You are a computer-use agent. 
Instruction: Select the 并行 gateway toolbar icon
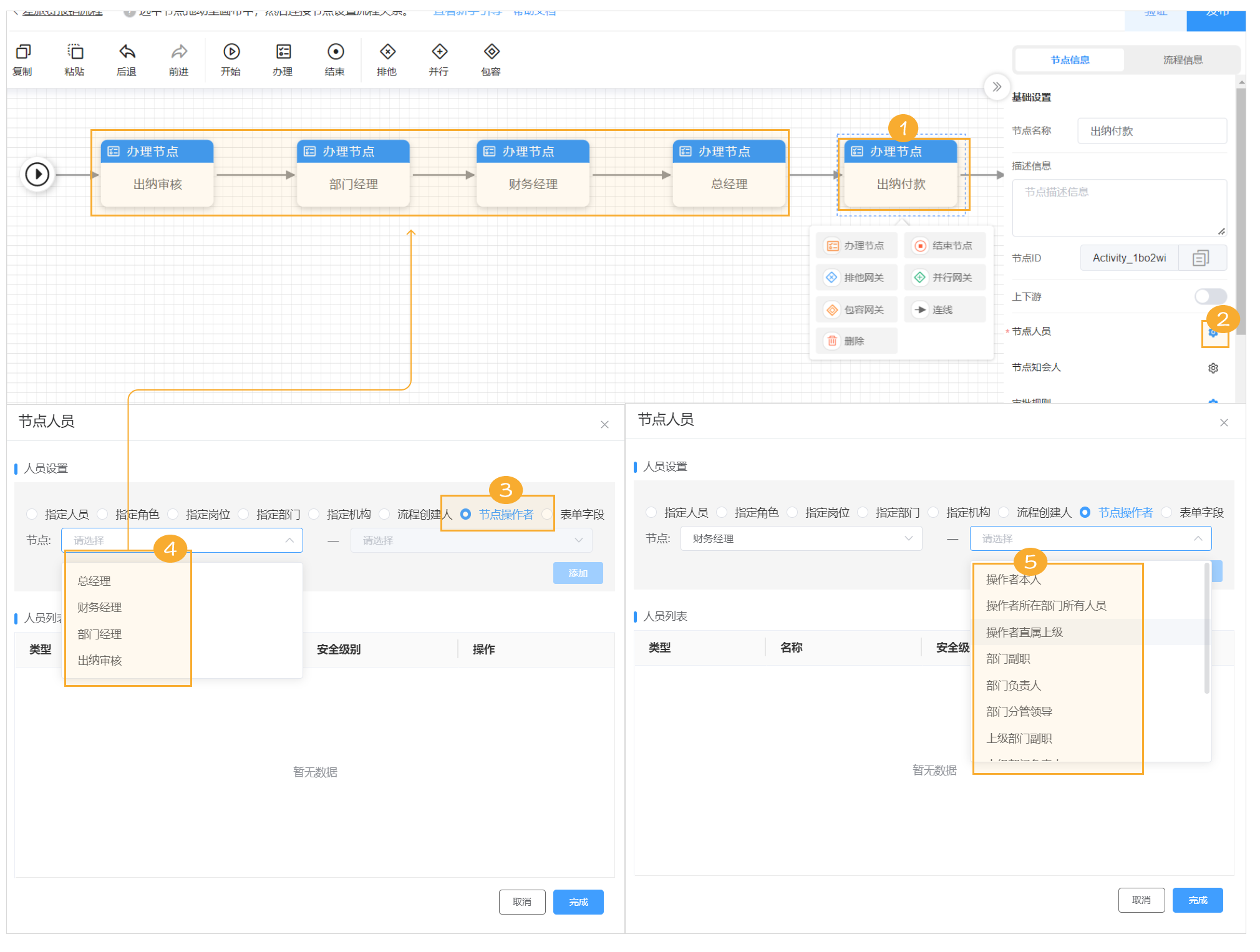(439, 52)
